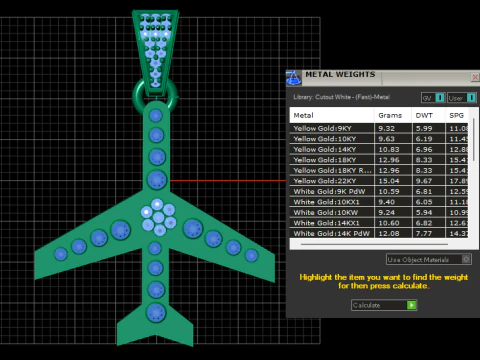Click the 9.32 grams cell
The width and height of the screenshot is (480, 360).
pos(393,128)
